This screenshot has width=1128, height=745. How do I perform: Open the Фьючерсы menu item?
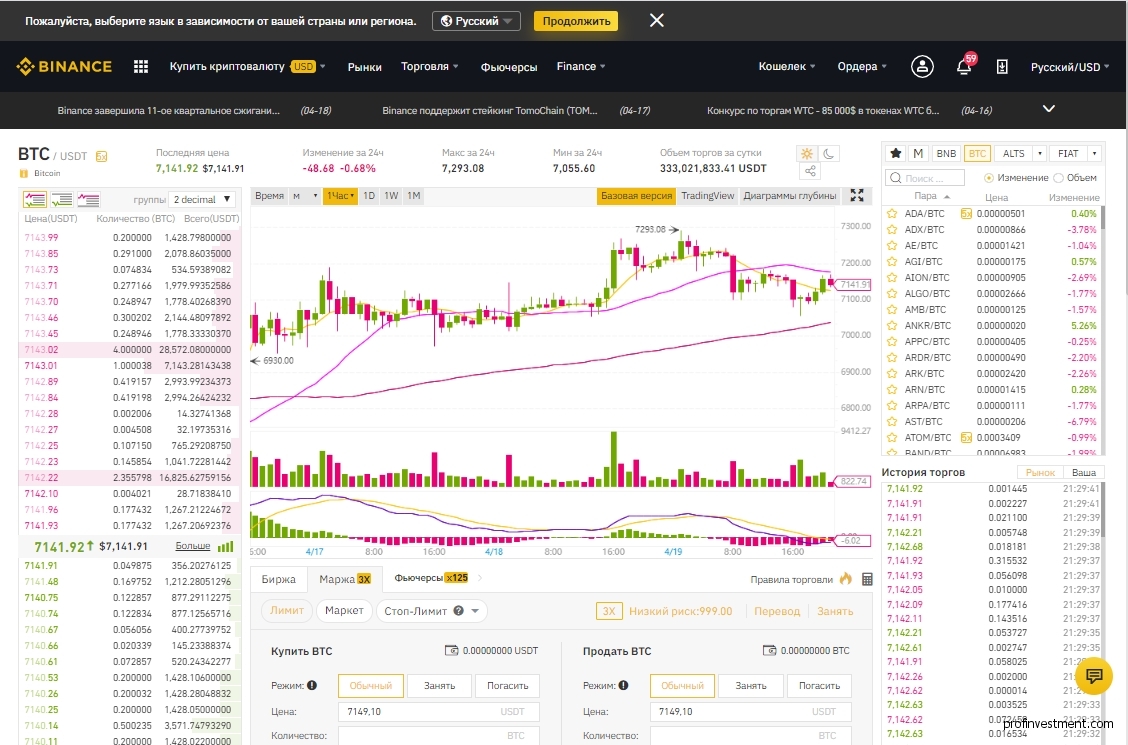(509, 67)
